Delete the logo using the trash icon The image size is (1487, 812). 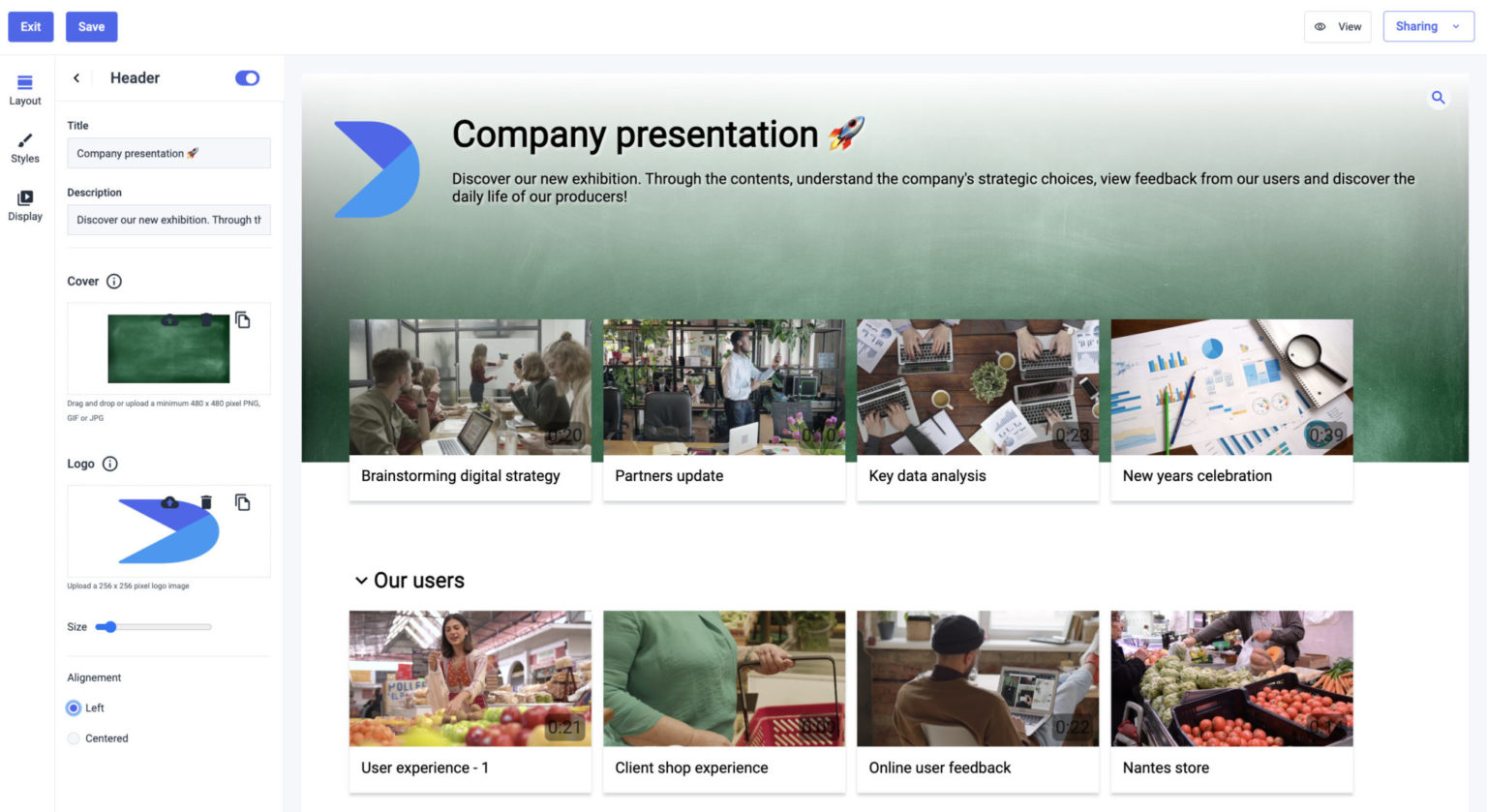pos(206,502)
